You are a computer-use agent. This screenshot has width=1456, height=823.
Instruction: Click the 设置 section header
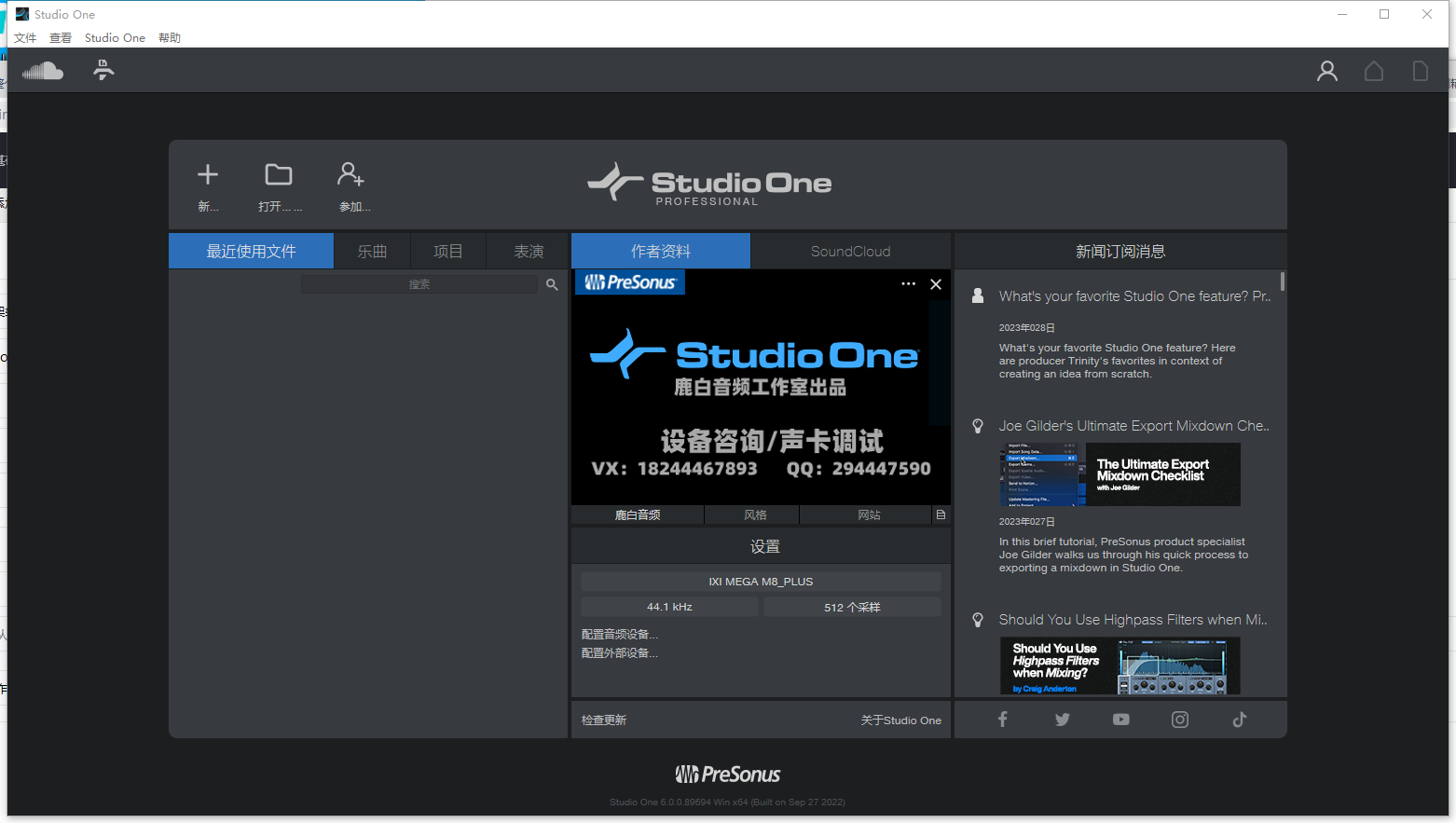coord(761,546)
